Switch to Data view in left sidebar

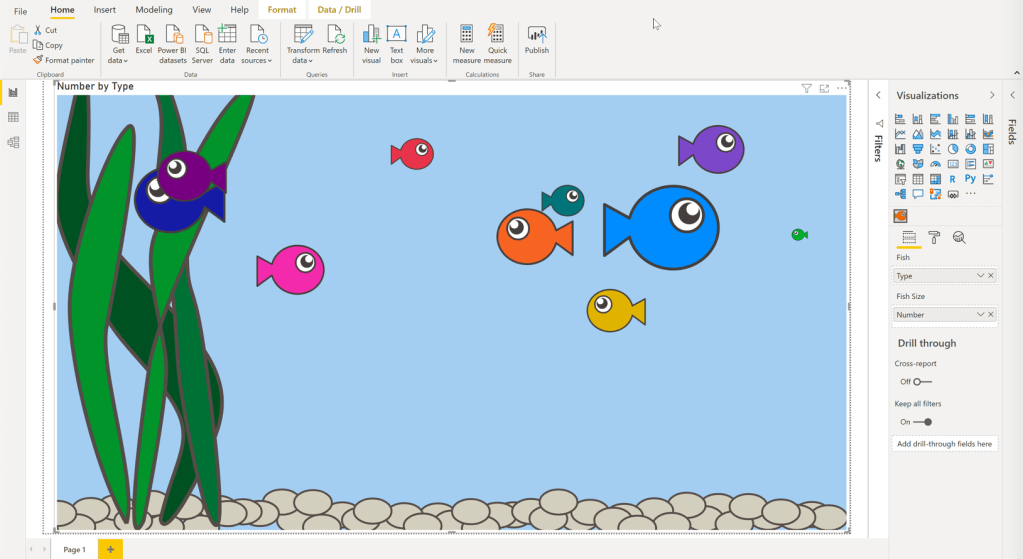tap(13, 117)
